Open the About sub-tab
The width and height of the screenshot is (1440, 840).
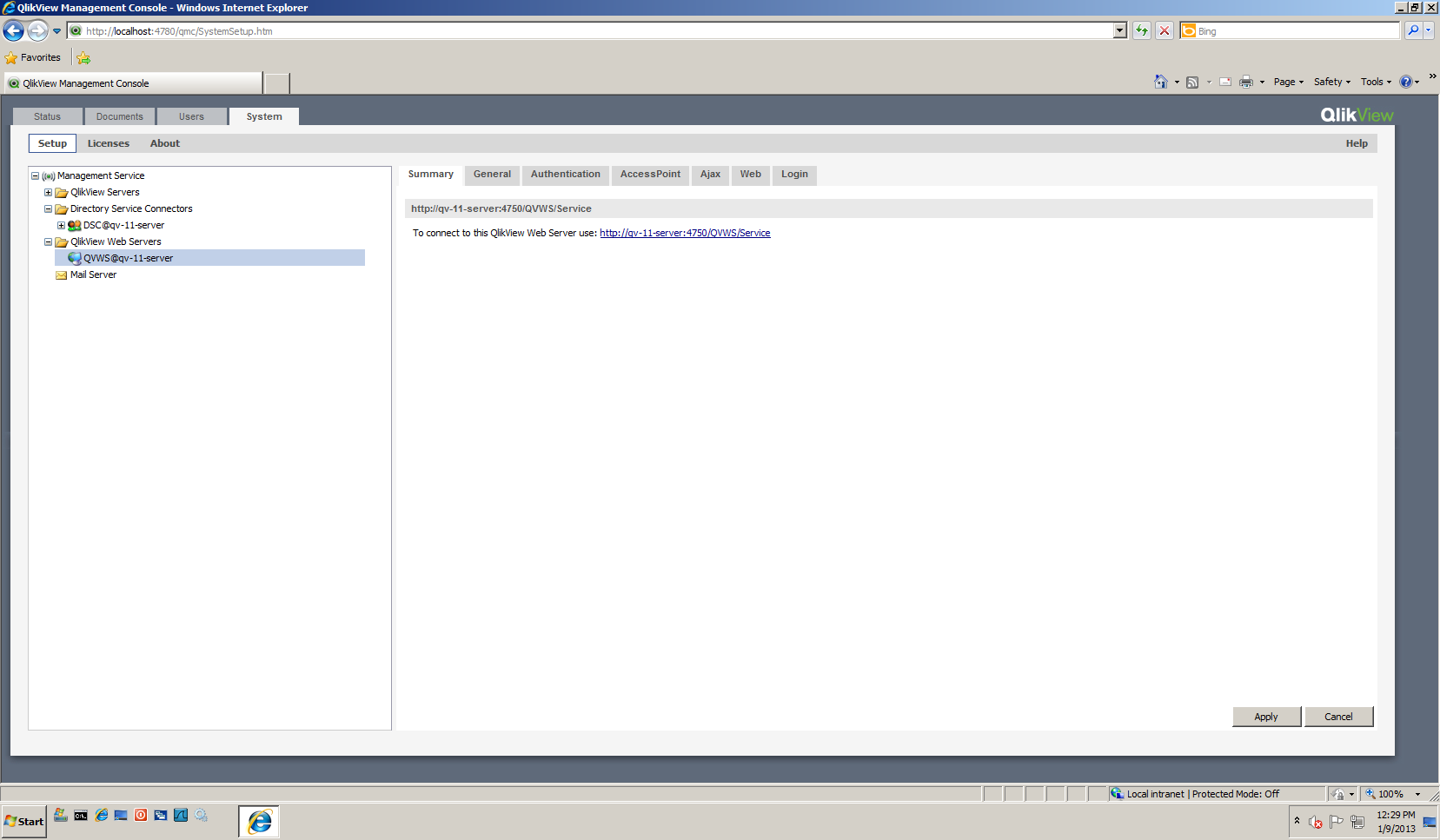click(x=165, y=143)
